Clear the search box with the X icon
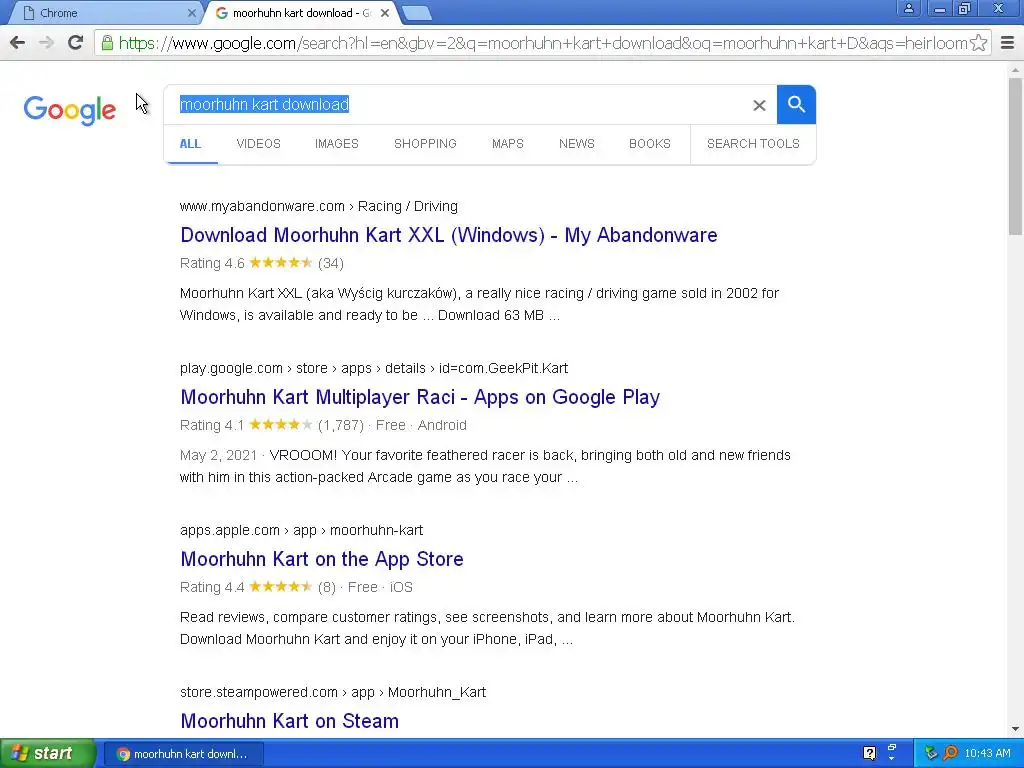The image size is (1024, 768). pyautogui.click(x=759, y=105)
